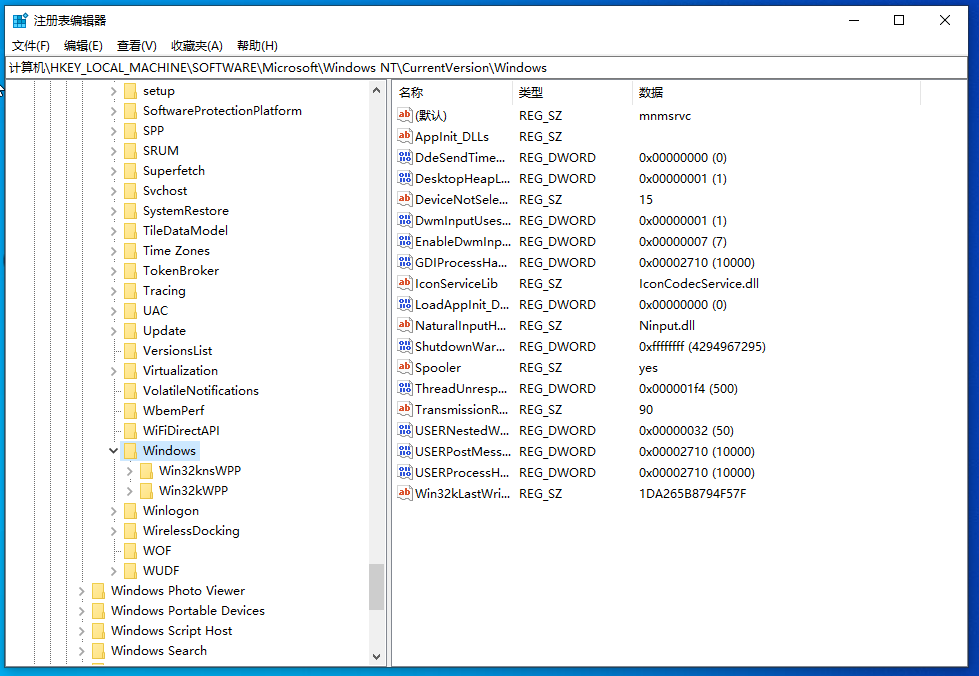
Task: Select the WiFiDirectAPI key
Action: click(181, 430)
